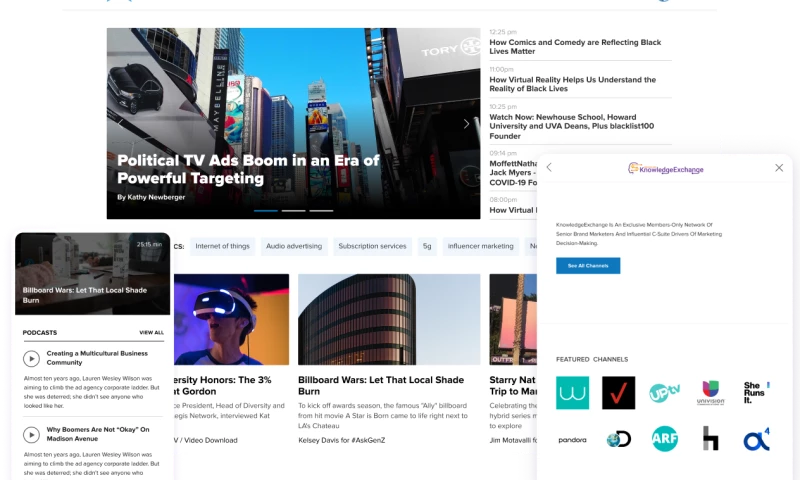Image resolution: width=800 pixels, height=480 pixels.
Task: Click the See All Channels button
Action: click(x=588, y=266)
